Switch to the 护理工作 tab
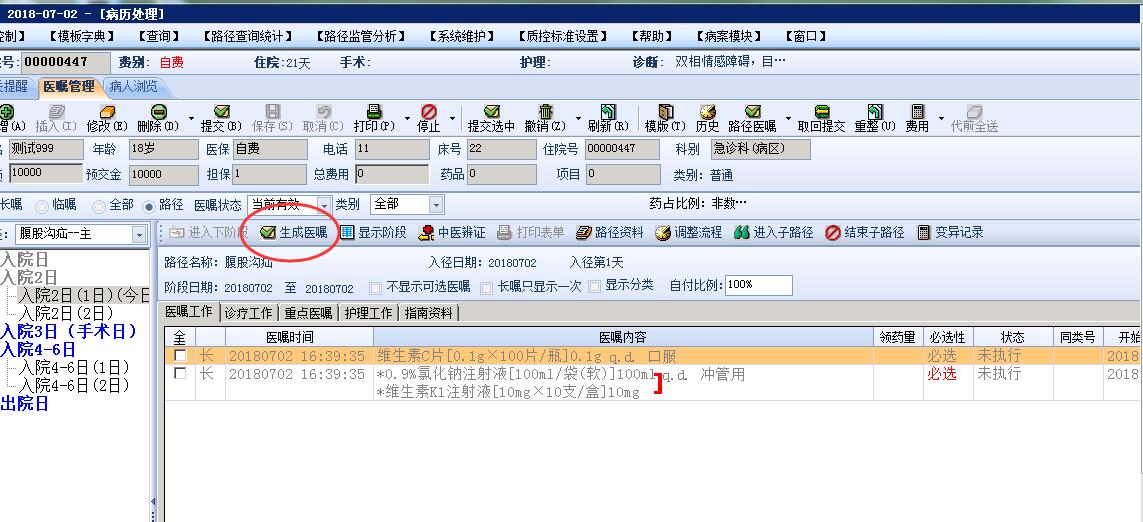The image size is (1143, 522). coord(368,313)
